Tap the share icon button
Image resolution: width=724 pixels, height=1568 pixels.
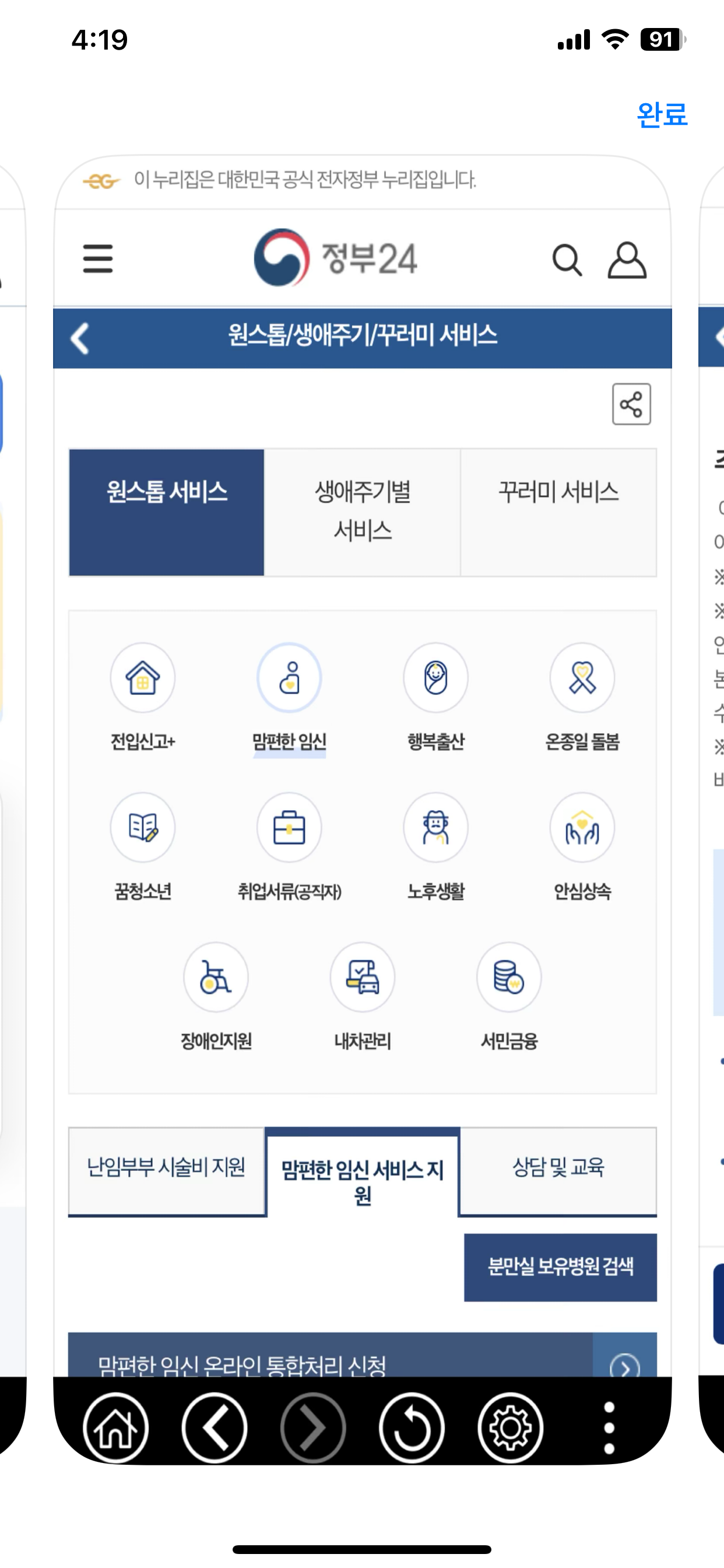631,404
